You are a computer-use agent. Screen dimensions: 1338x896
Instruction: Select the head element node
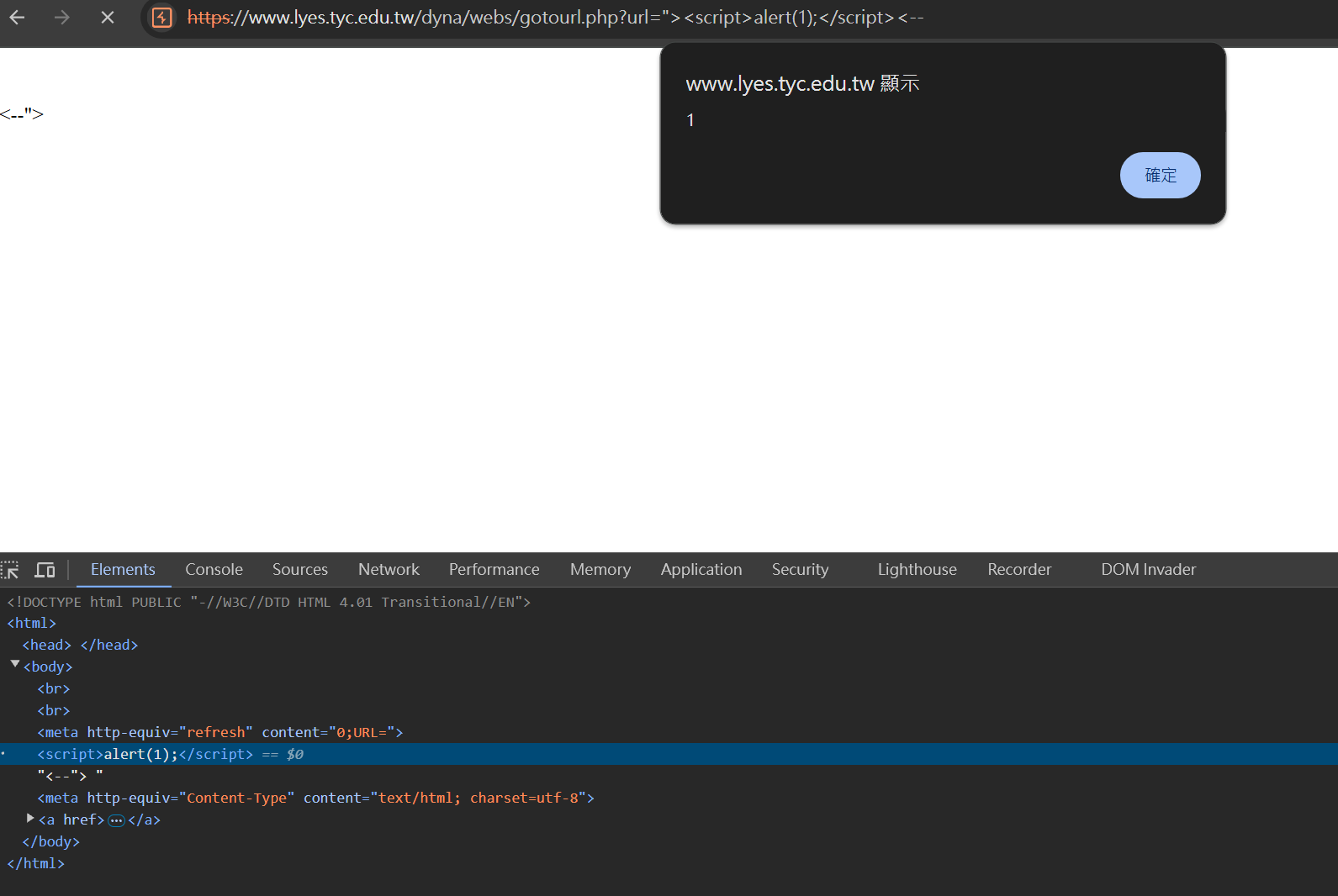(80, 645)
